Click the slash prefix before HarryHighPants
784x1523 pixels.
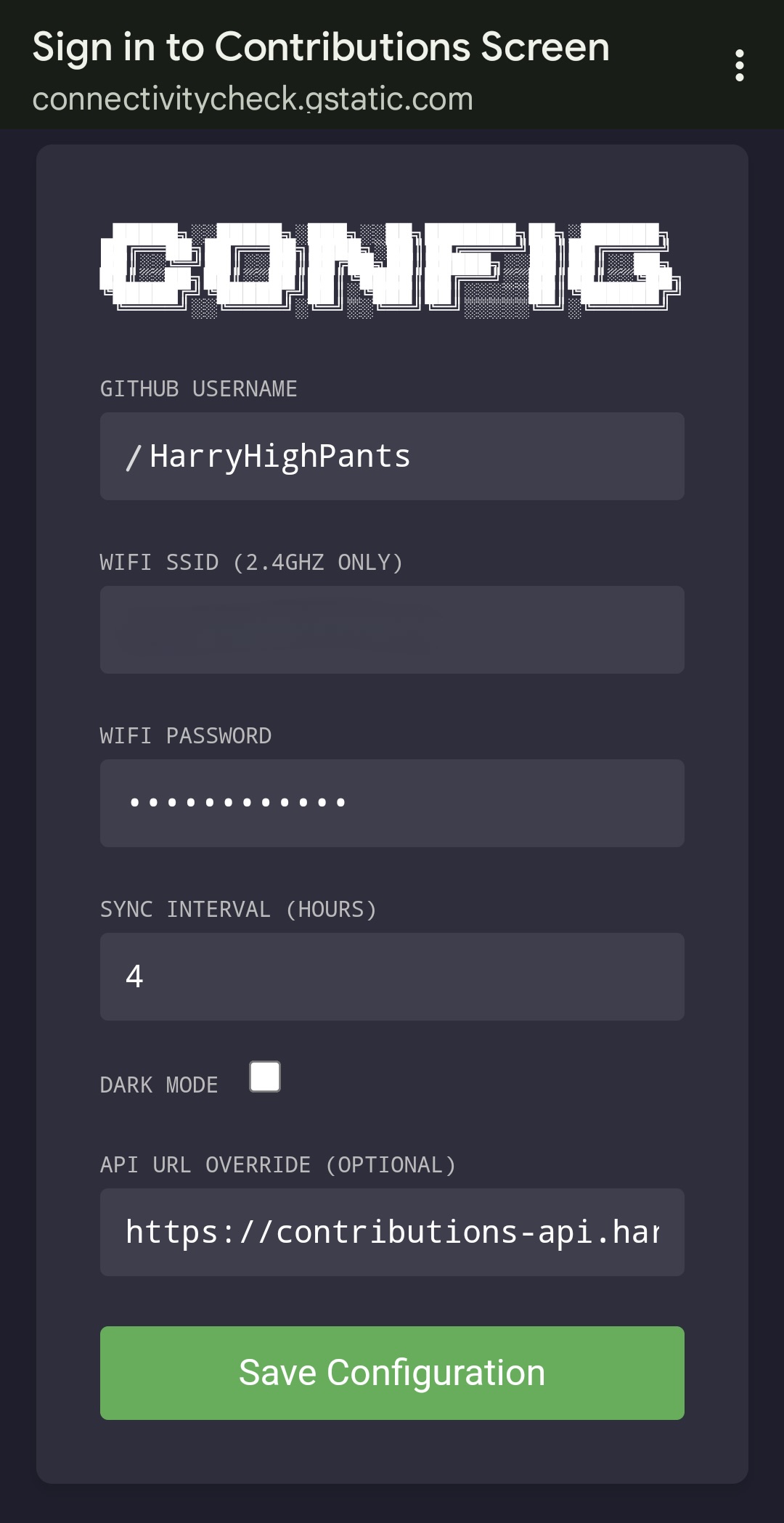pyautogui.click(x=133, y=457)
